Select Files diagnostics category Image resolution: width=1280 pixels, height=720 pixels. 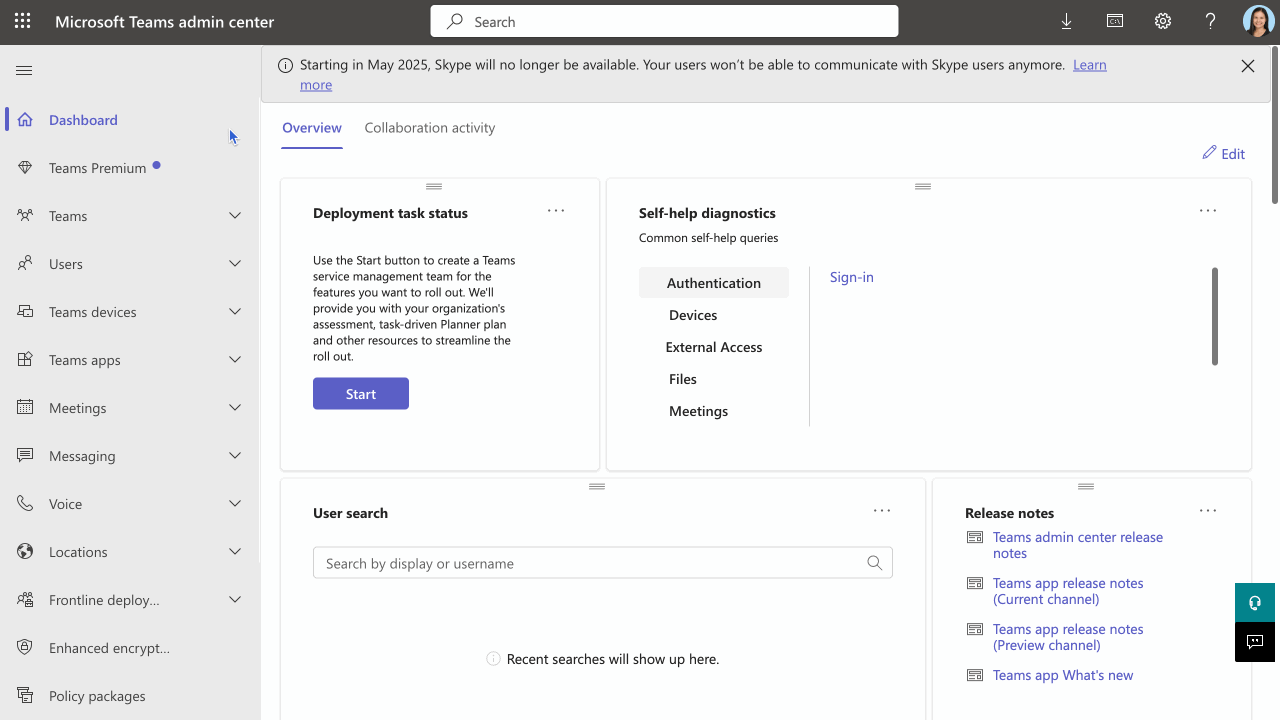click(x=683, y=379)
